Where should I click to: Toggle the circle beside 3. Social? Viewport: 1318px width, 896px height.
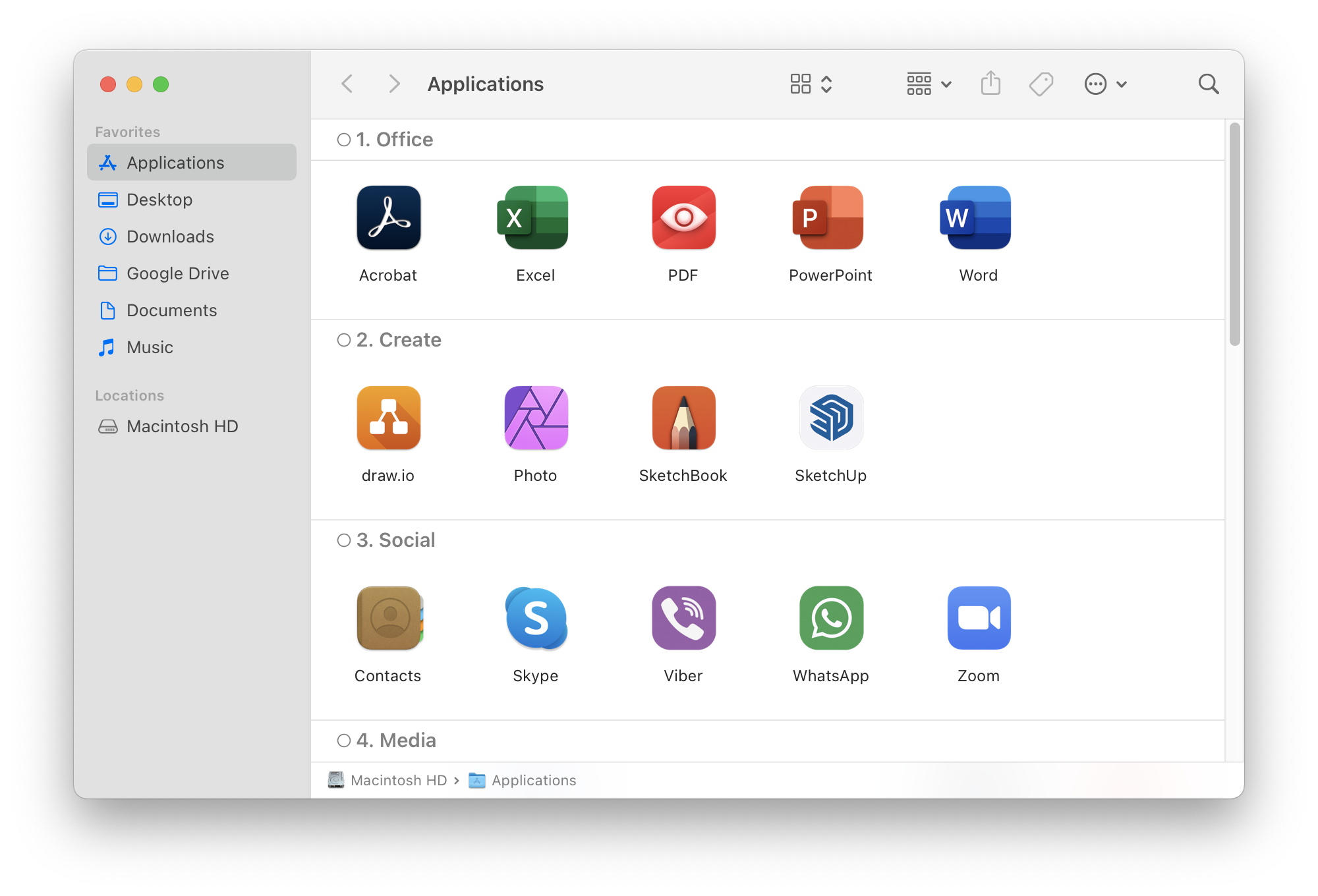click(344, 540)
